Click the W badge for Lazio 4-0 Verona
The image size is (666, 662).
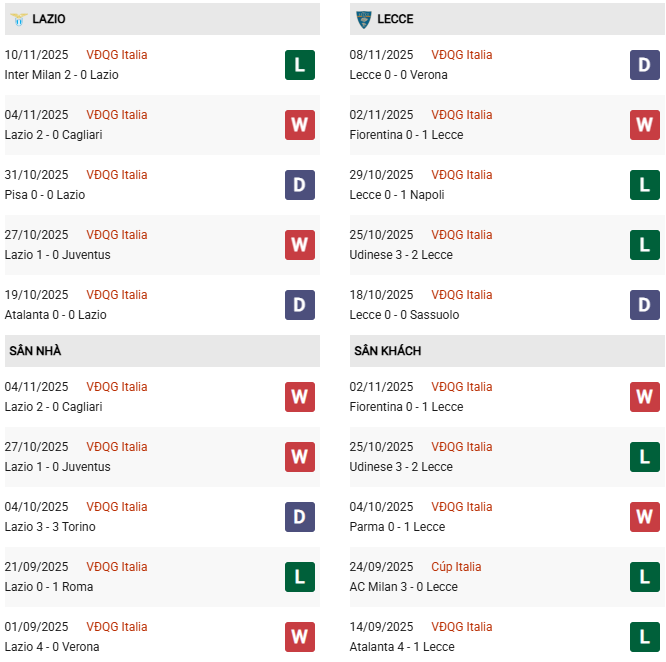tap(299, 637)
